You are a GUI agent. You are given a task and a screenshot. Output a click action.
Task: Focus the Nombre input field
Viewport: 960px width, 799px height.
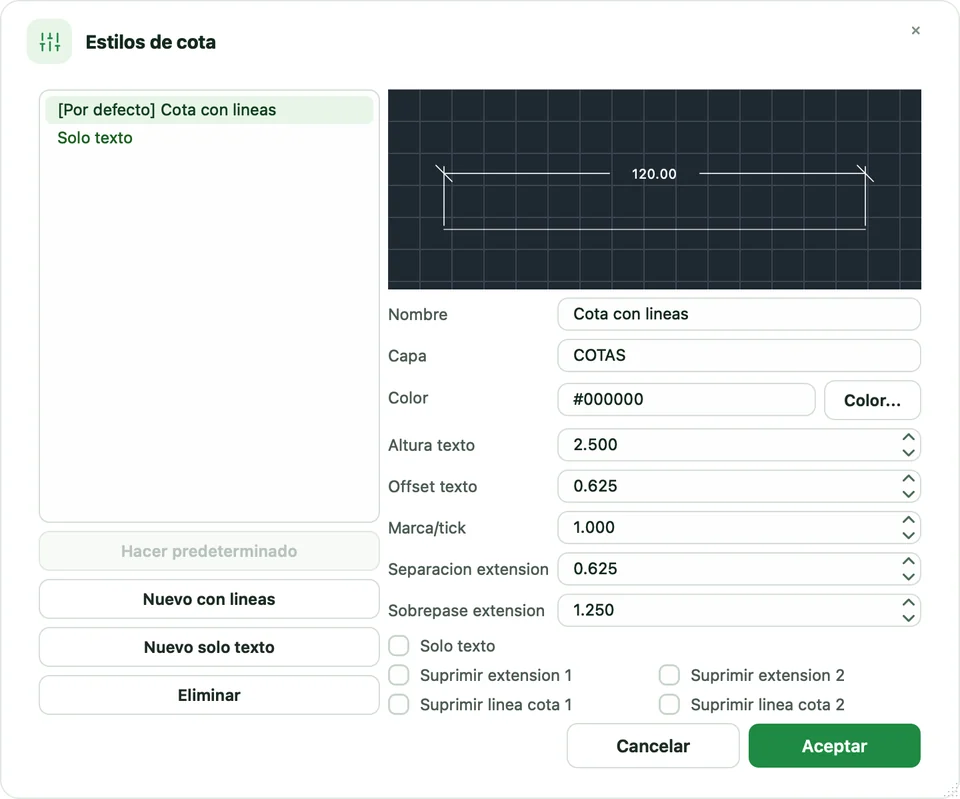click(x=738, y=314)
